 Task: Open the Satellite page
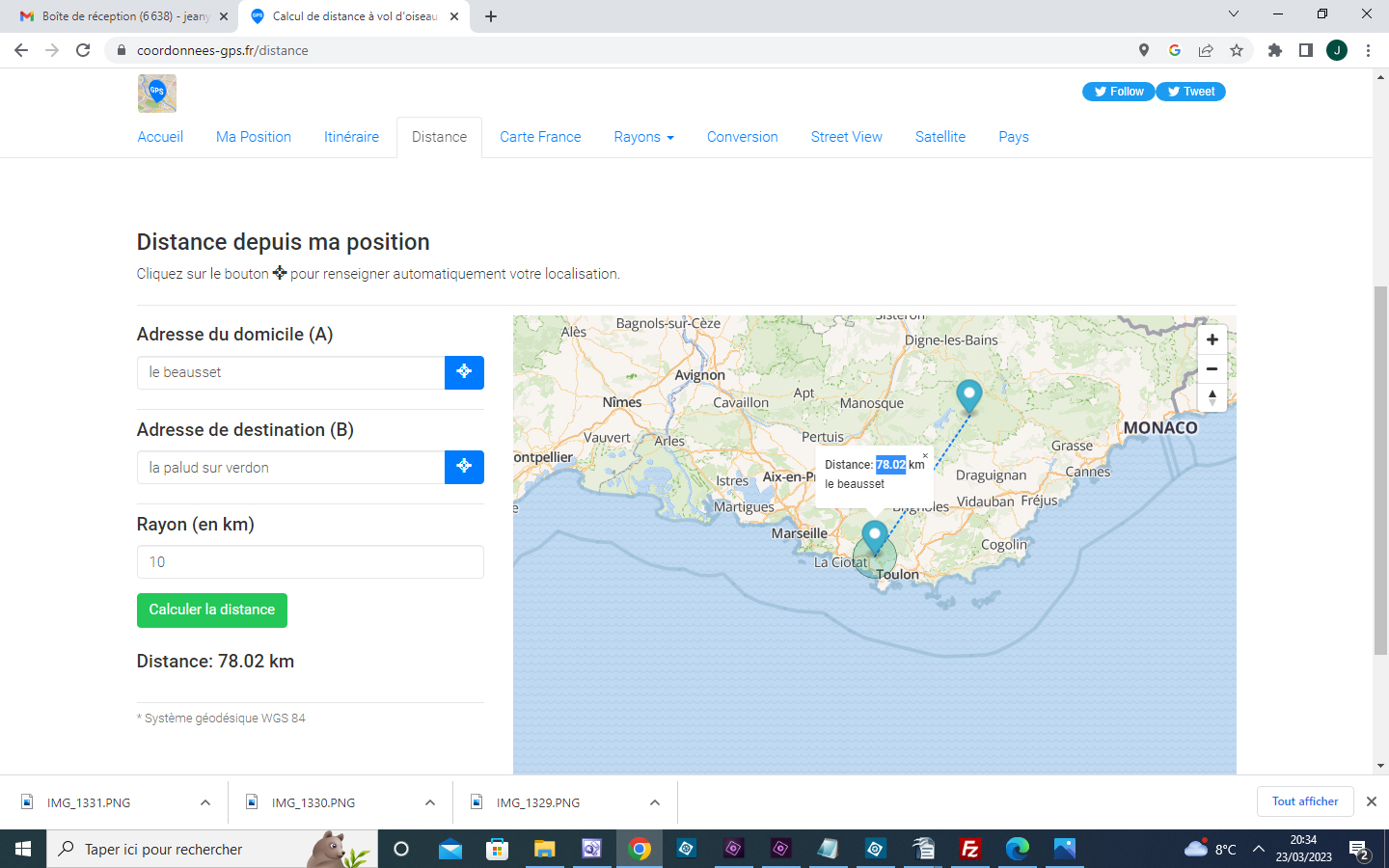point(940,137)
